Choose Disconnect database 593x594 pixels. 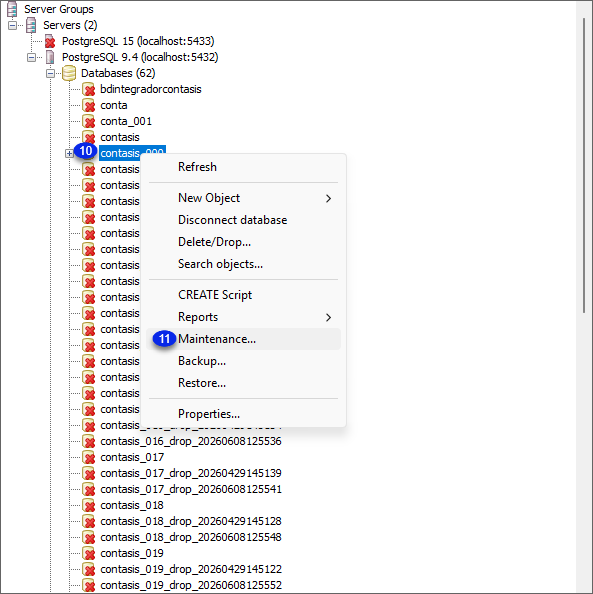point(243,220)
